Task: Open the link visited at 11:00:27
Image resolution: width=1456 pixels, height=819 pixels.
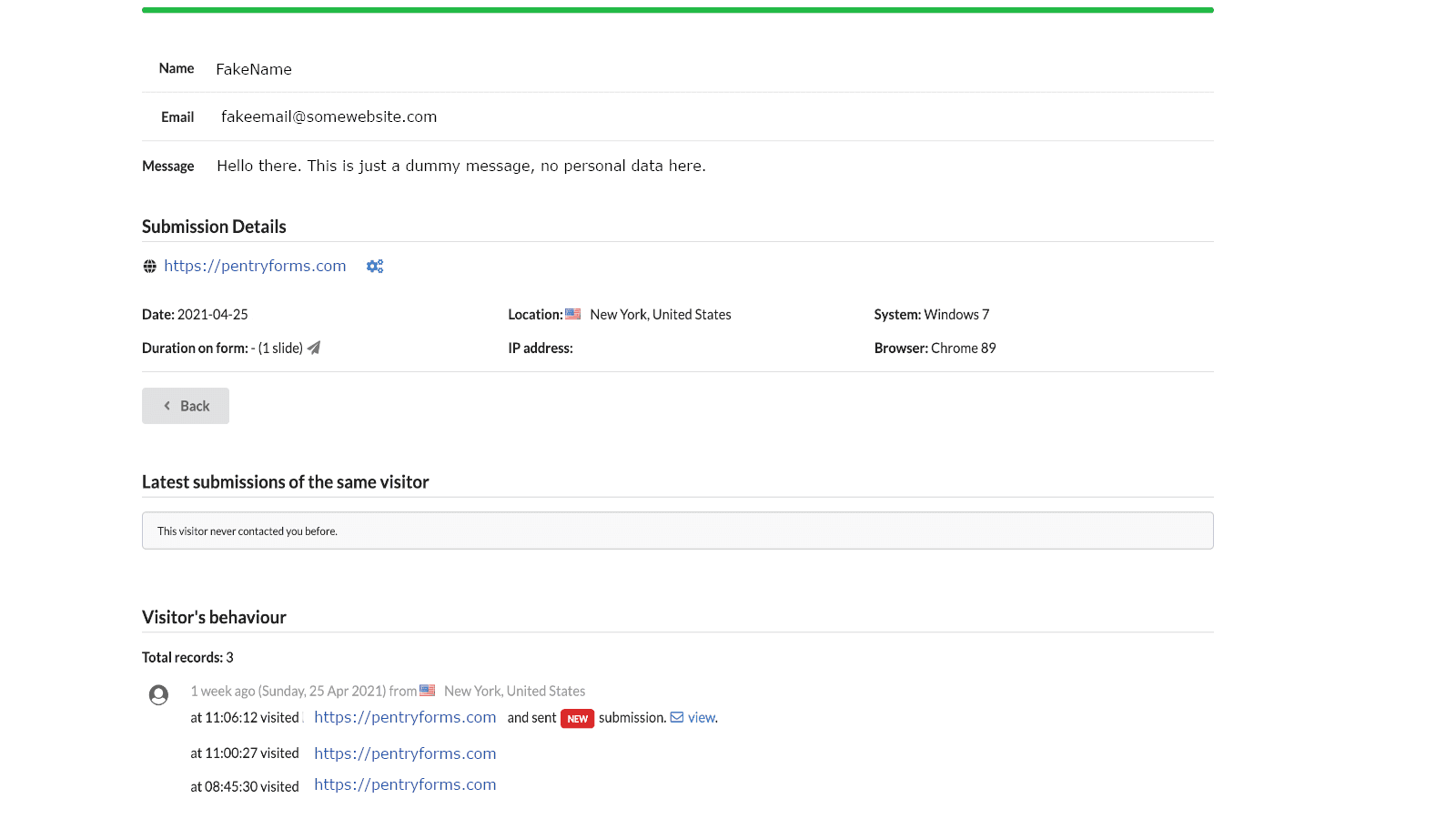Action: coord(405,753)
